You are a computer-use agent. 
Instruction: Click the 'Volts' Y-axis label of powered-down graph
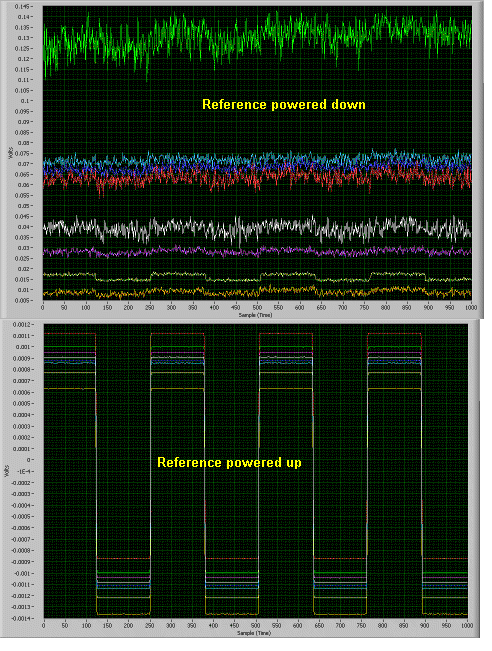click(x=11, y=152)
